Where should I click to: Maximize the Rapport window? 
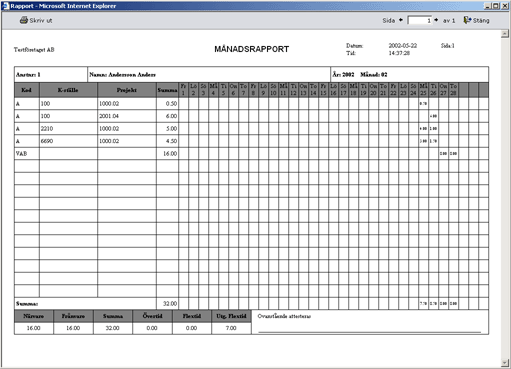pyautogui.click(x=496, y=6)
